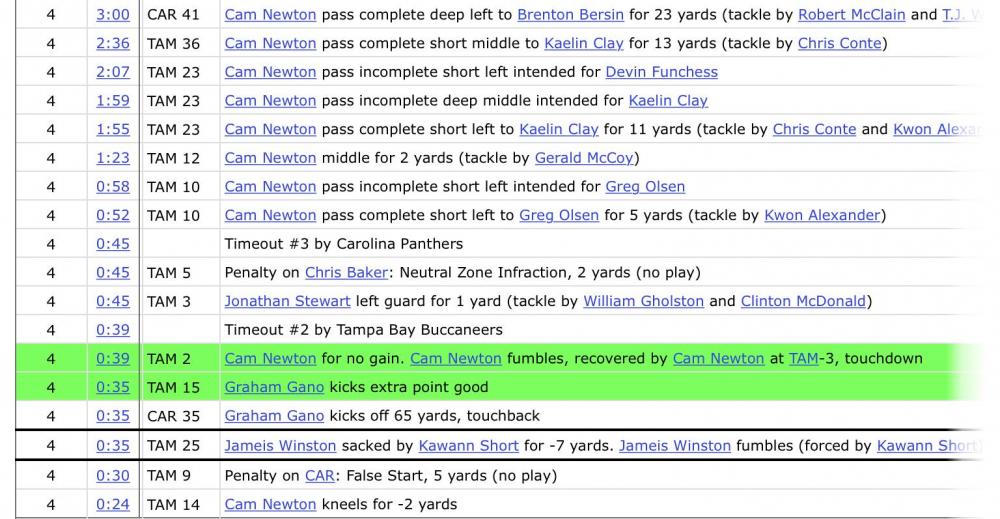Select the 2:36 time link
Image resolution: width=1000 pixels, height=519 pixels.
[113, 43]
